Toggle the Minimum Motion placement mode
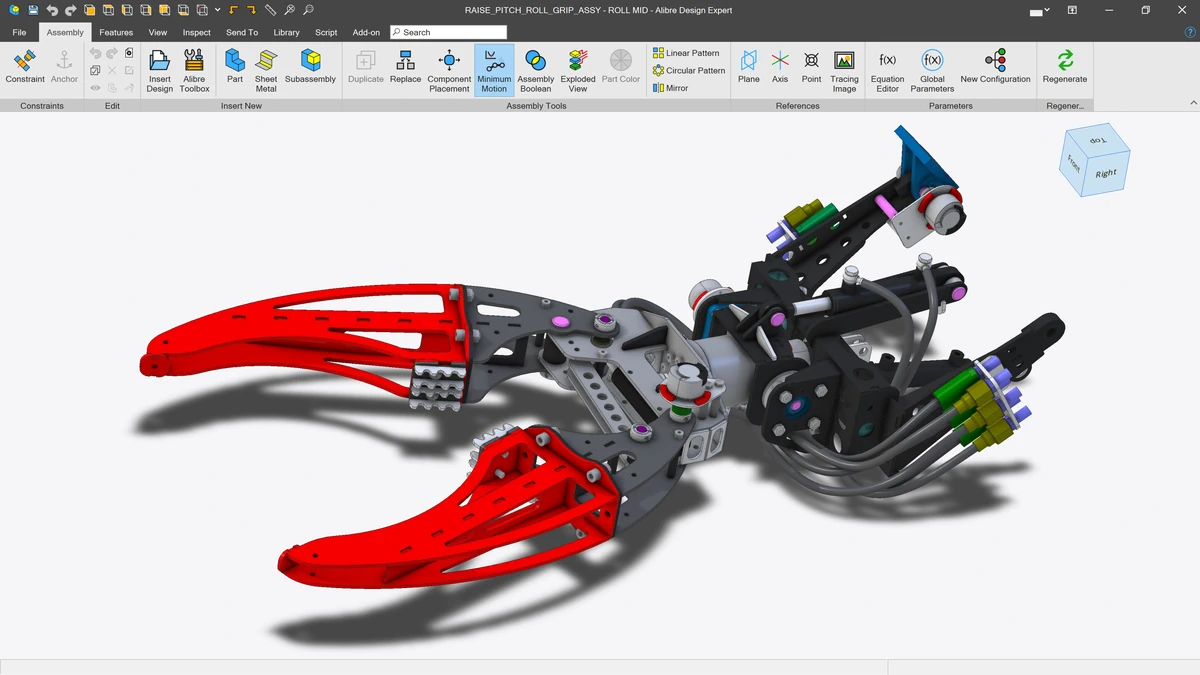Screen dimensions: 1200x675 (493, 68)
